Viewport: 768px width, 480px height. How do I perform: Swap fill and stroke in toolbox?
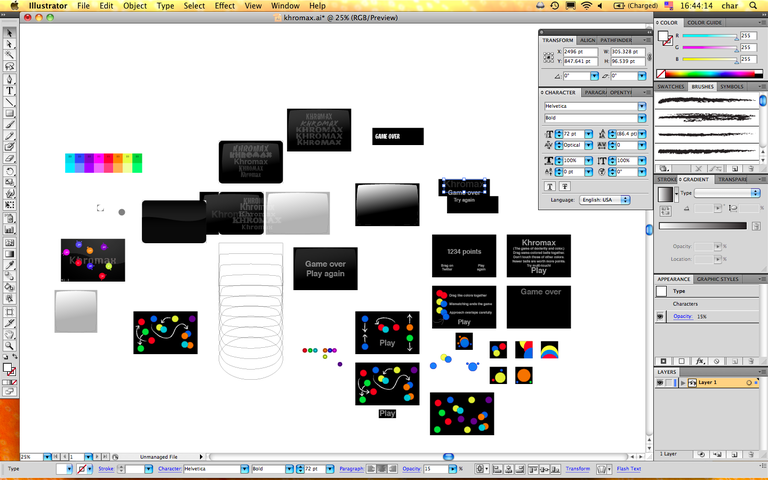tap(14, 357)
